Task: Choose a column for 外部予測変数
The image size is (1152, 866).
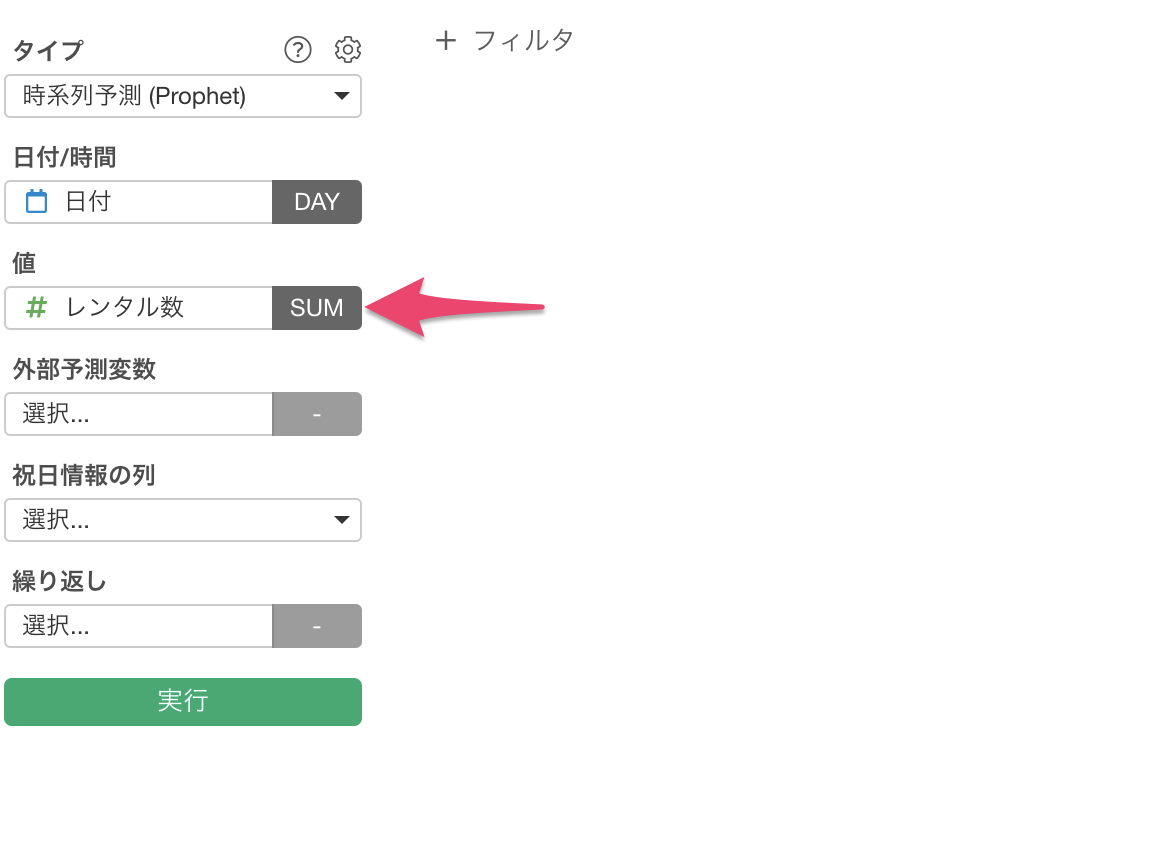Action: coord(139,414)
